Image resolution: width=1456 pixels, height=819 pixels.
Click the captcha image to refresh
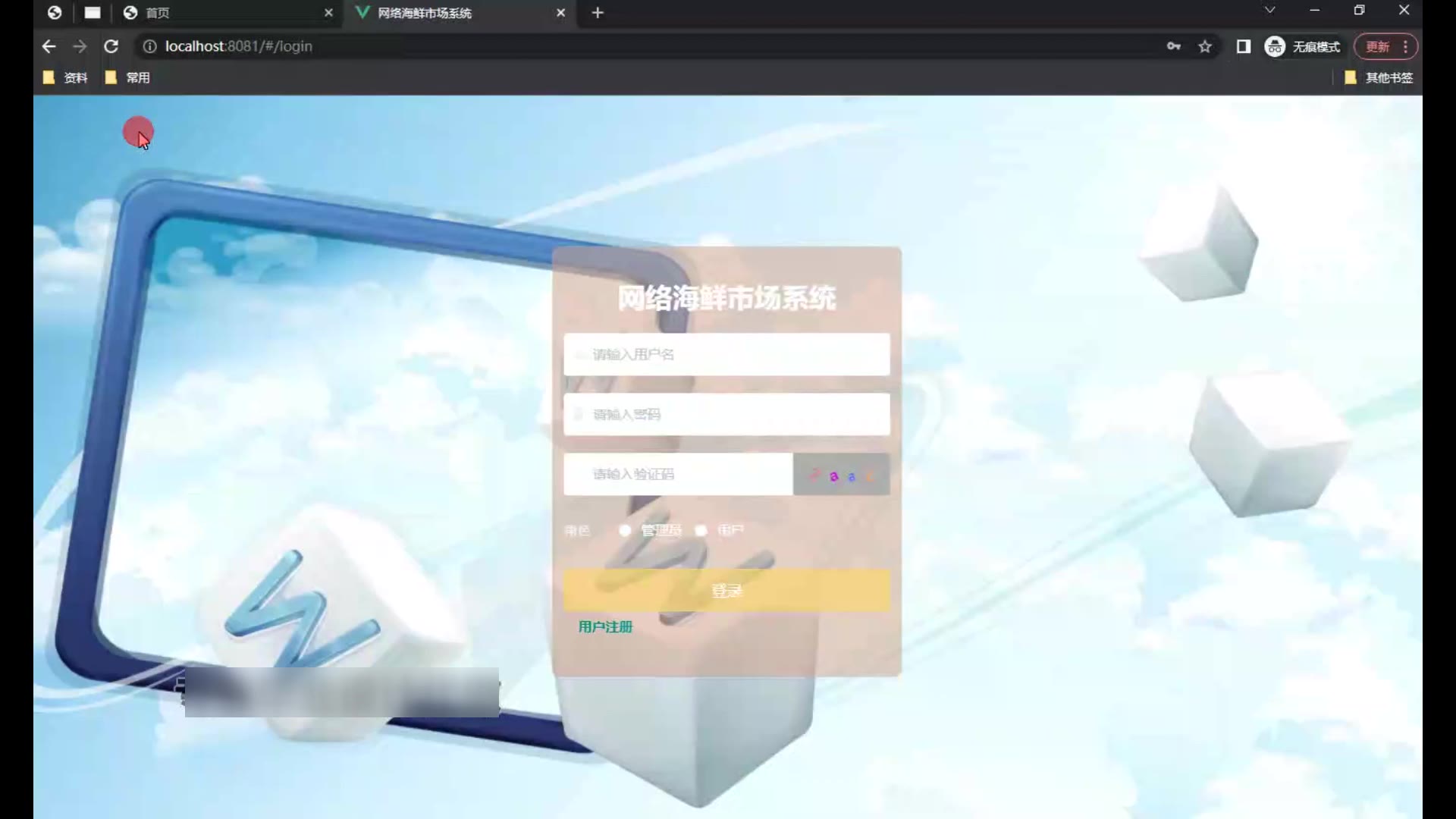click(841, 475)
